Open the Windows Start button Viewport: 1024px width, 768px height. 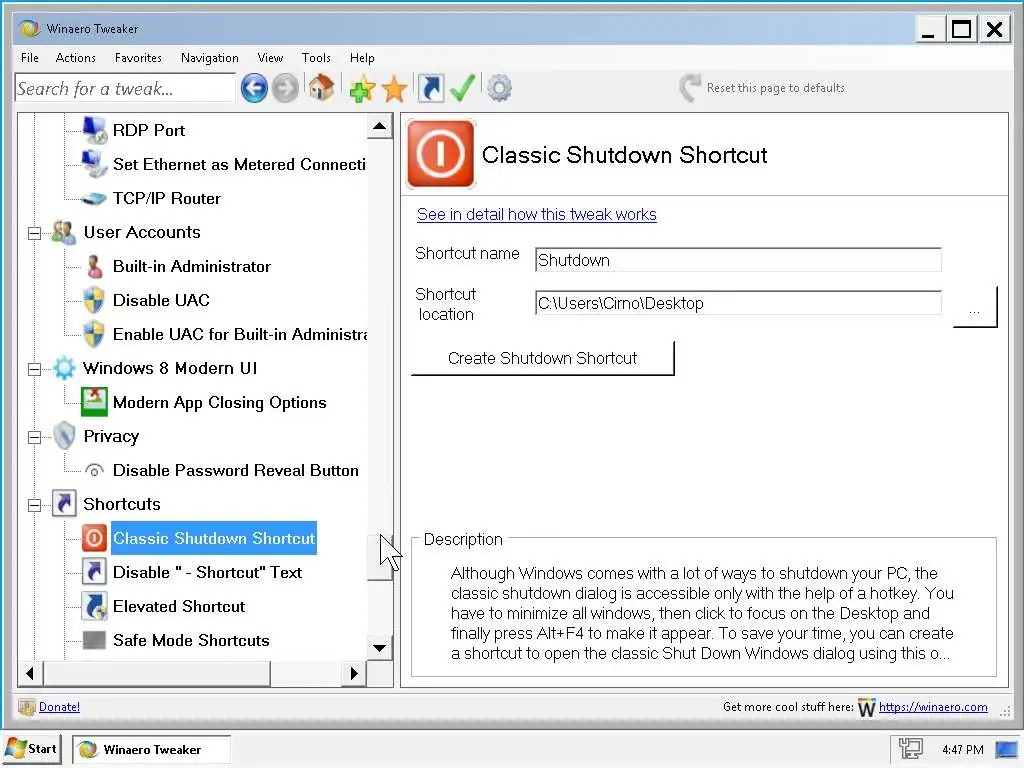click(33, 749)
